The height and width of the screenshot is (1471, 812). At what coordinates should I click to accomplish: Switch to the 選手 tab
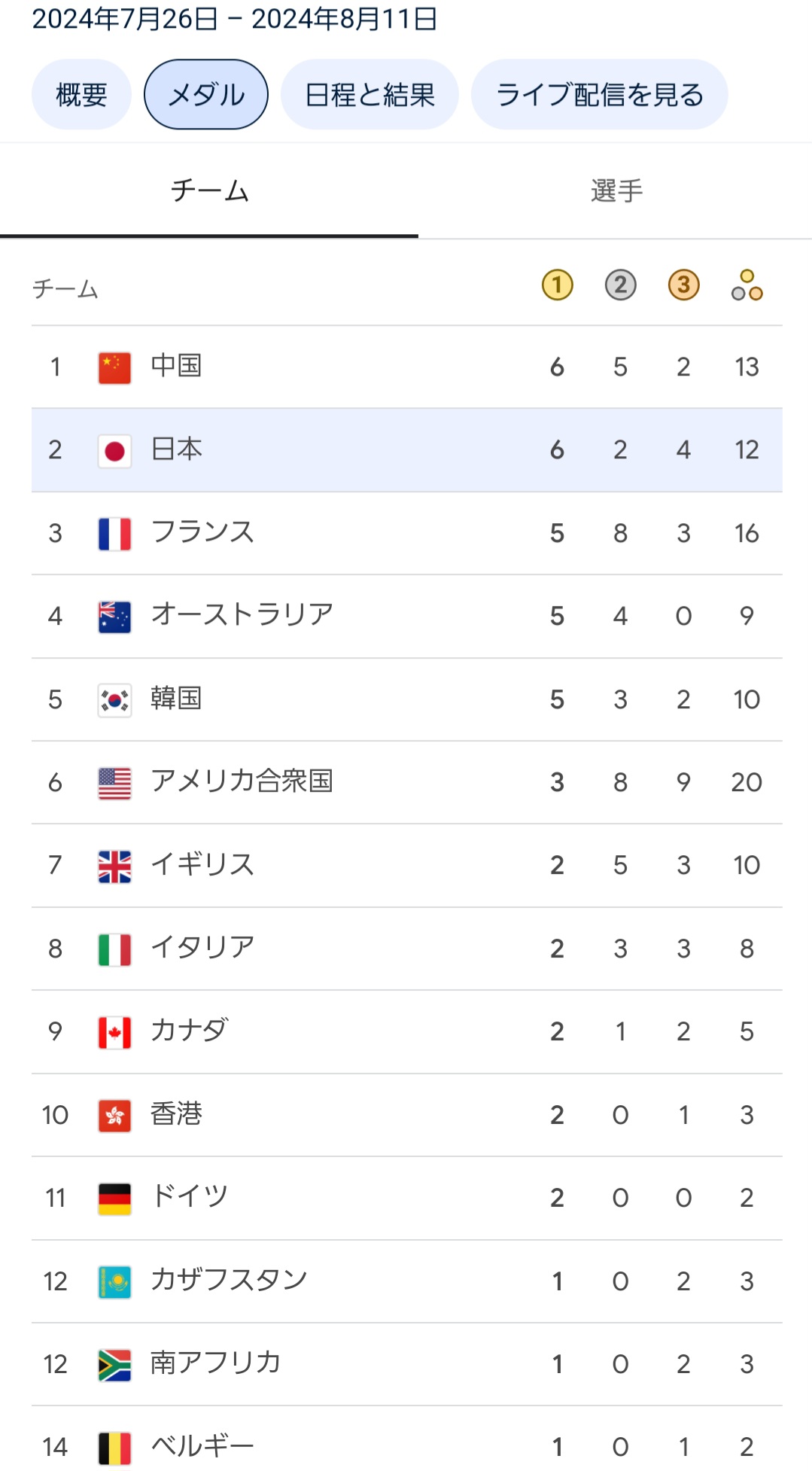pyautogui.click(x=616, y=191)
